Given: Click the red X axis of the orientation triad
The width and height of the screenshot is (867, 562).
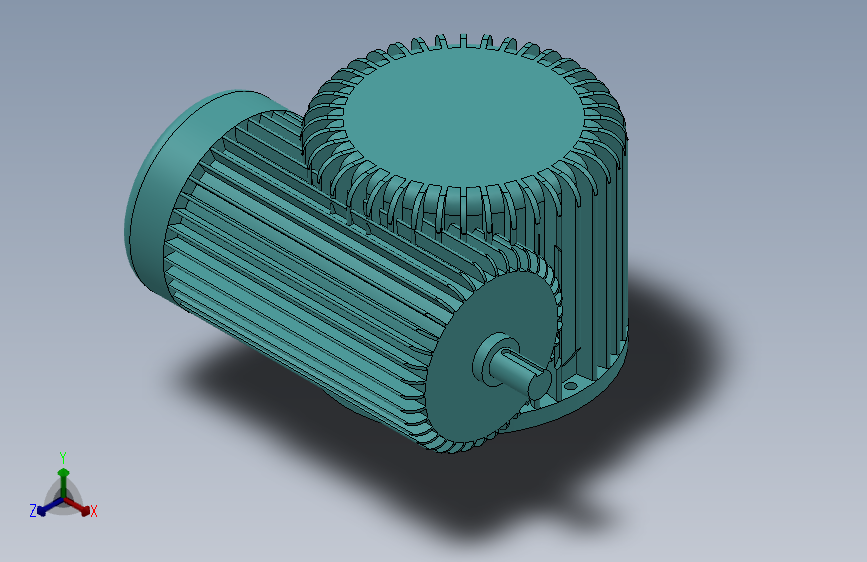Looking at the screenshot, I should click(x=79, y=507).
